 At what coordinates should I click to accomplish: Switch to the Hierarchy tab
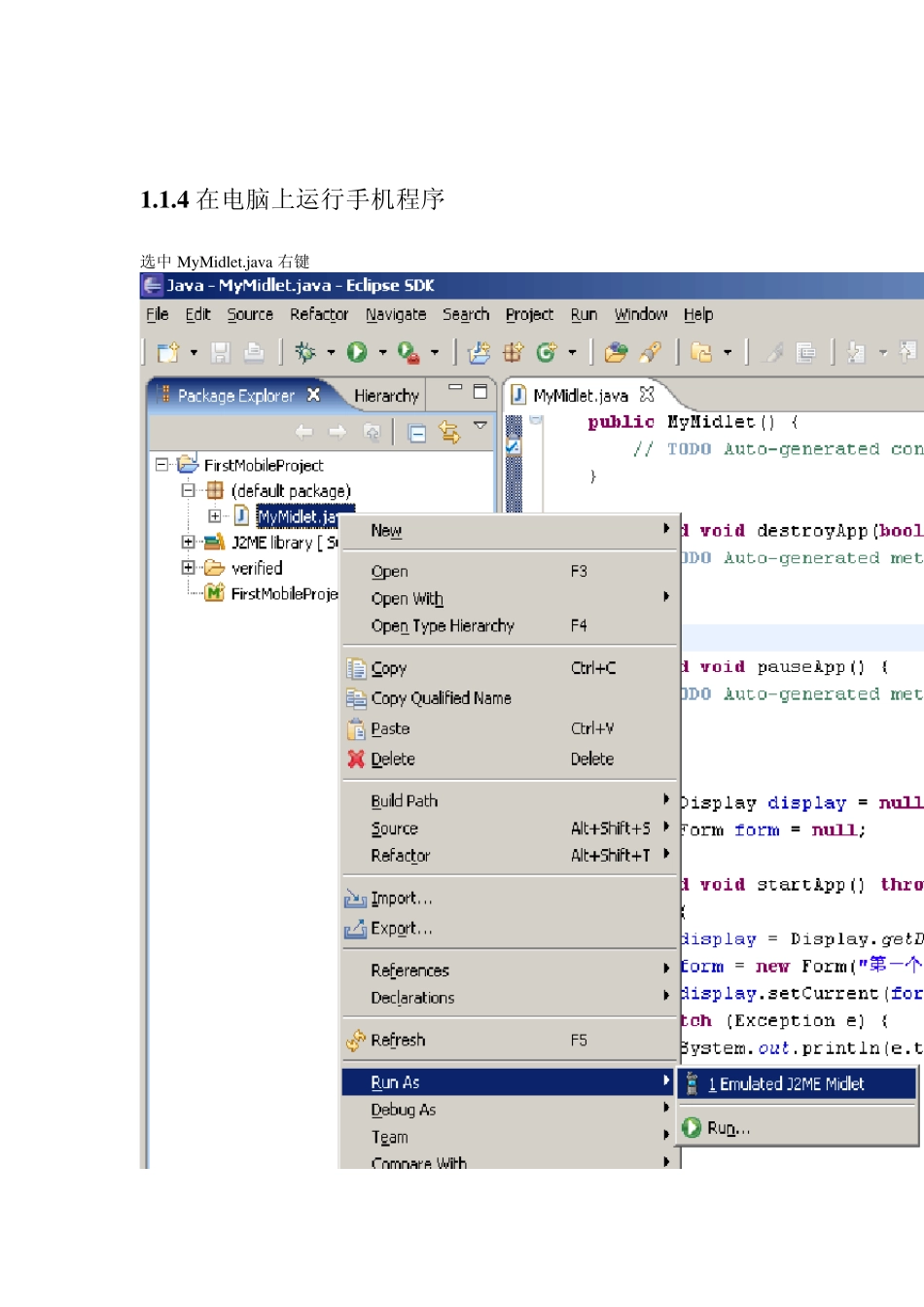(386, 396)
